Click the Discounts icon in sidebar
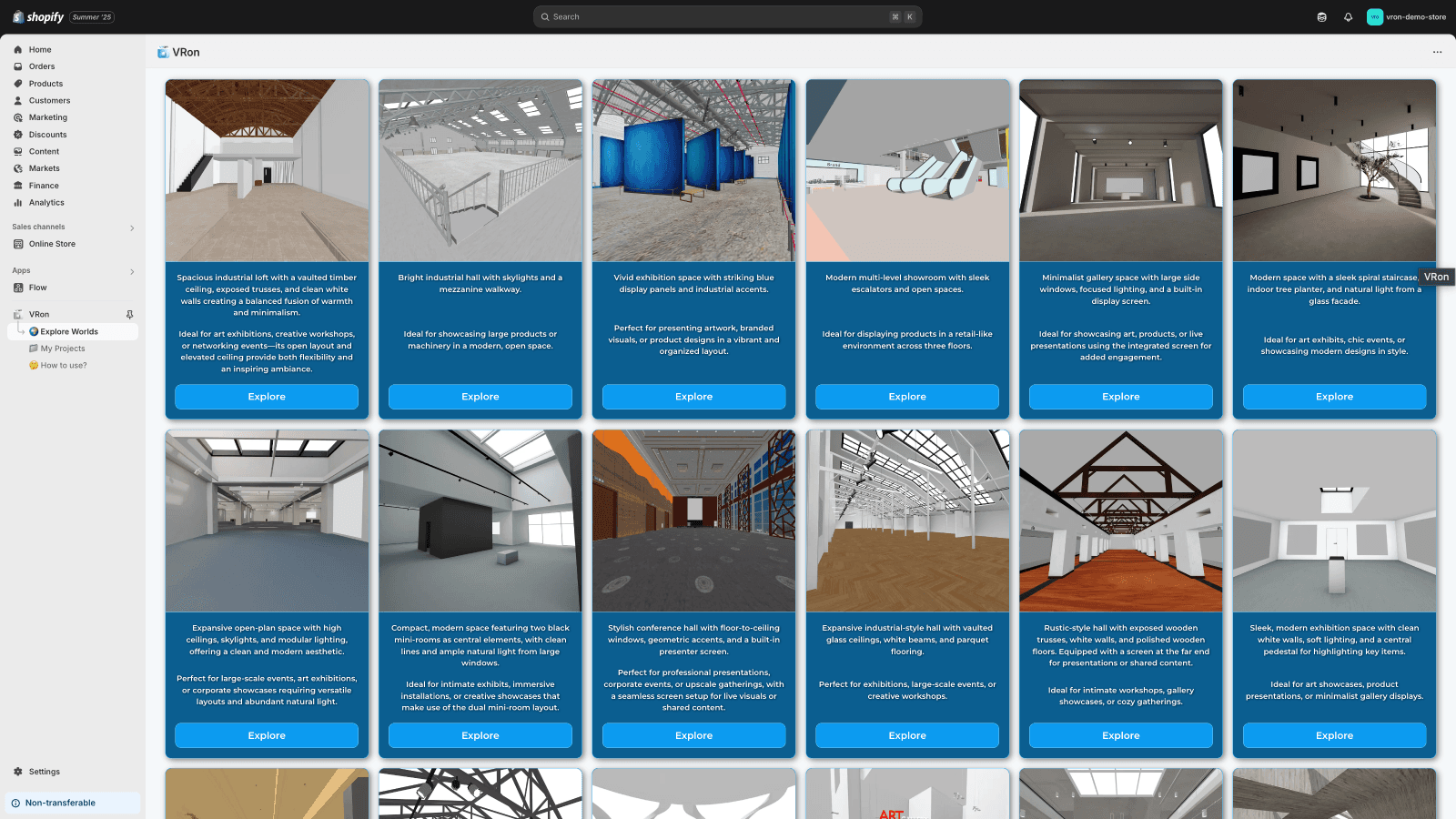This screenshot has width=1456, height=819. coord(18,135)
